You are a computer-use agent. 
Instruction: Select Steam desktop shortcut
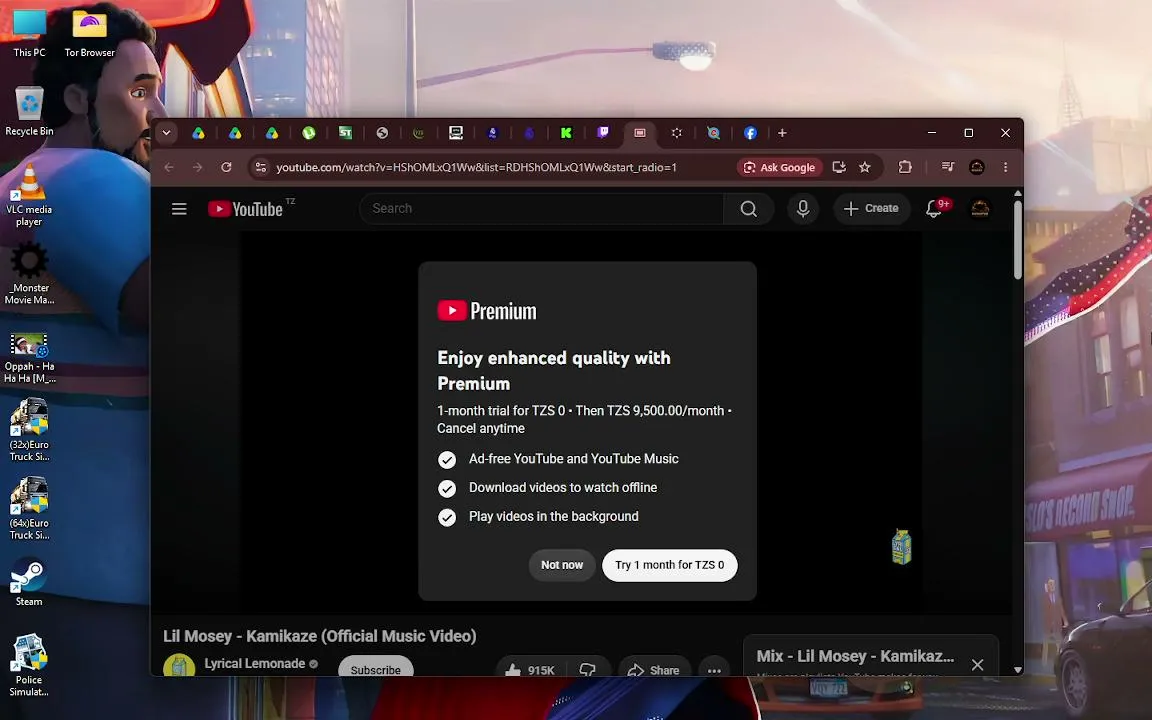29,582
